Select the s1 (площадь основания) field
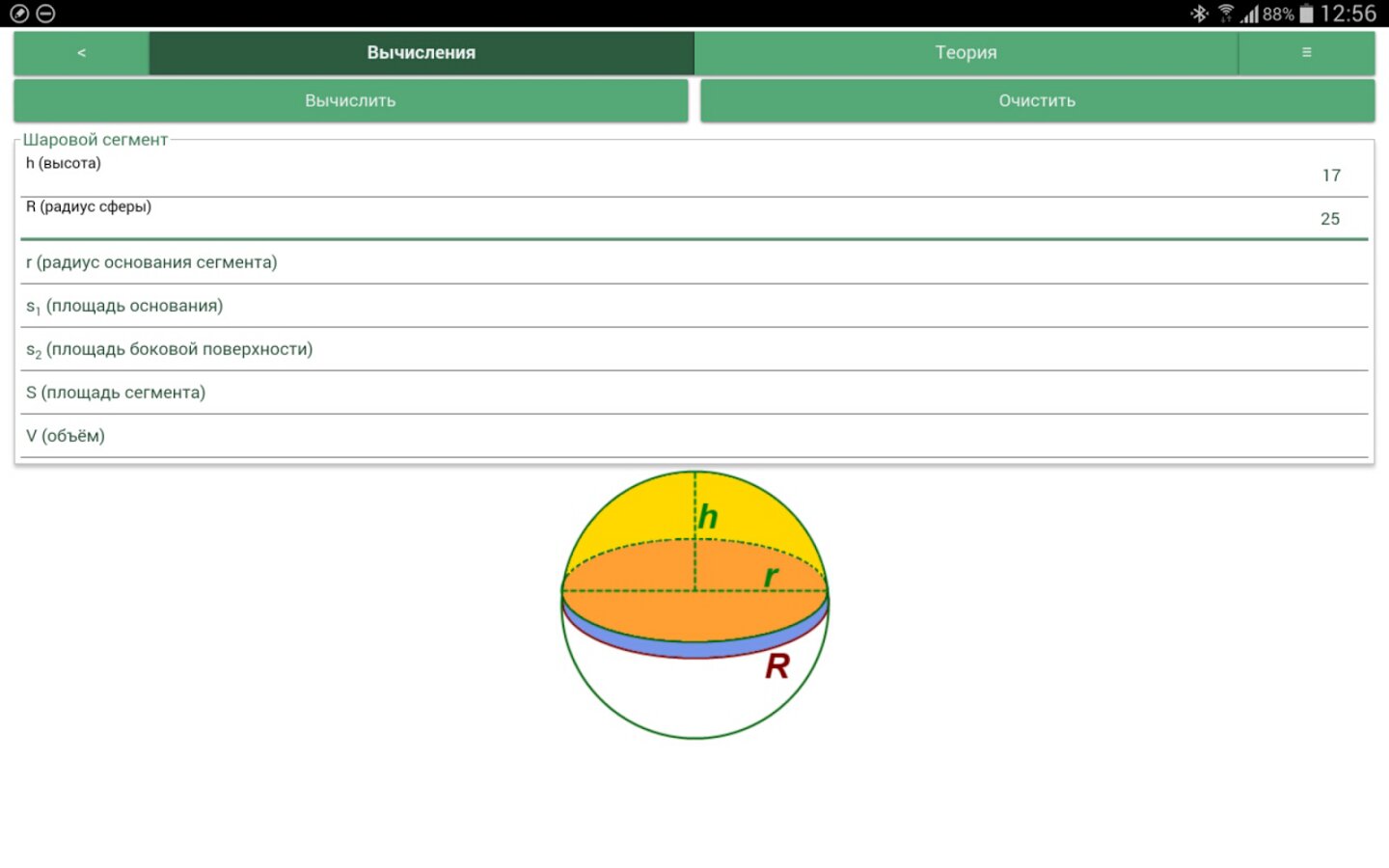The image size is (1389, 868). click(x=694, y=306)
